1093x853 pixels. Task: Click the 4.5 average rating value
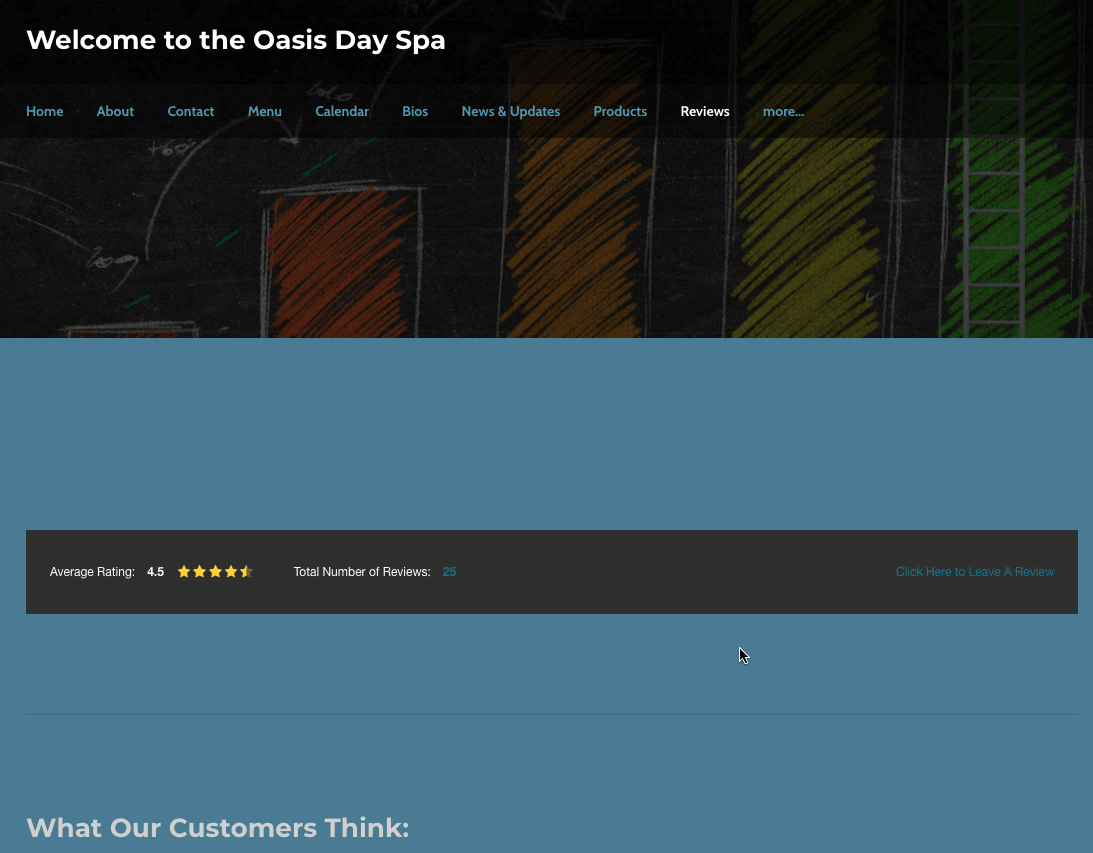coord(155,571)
